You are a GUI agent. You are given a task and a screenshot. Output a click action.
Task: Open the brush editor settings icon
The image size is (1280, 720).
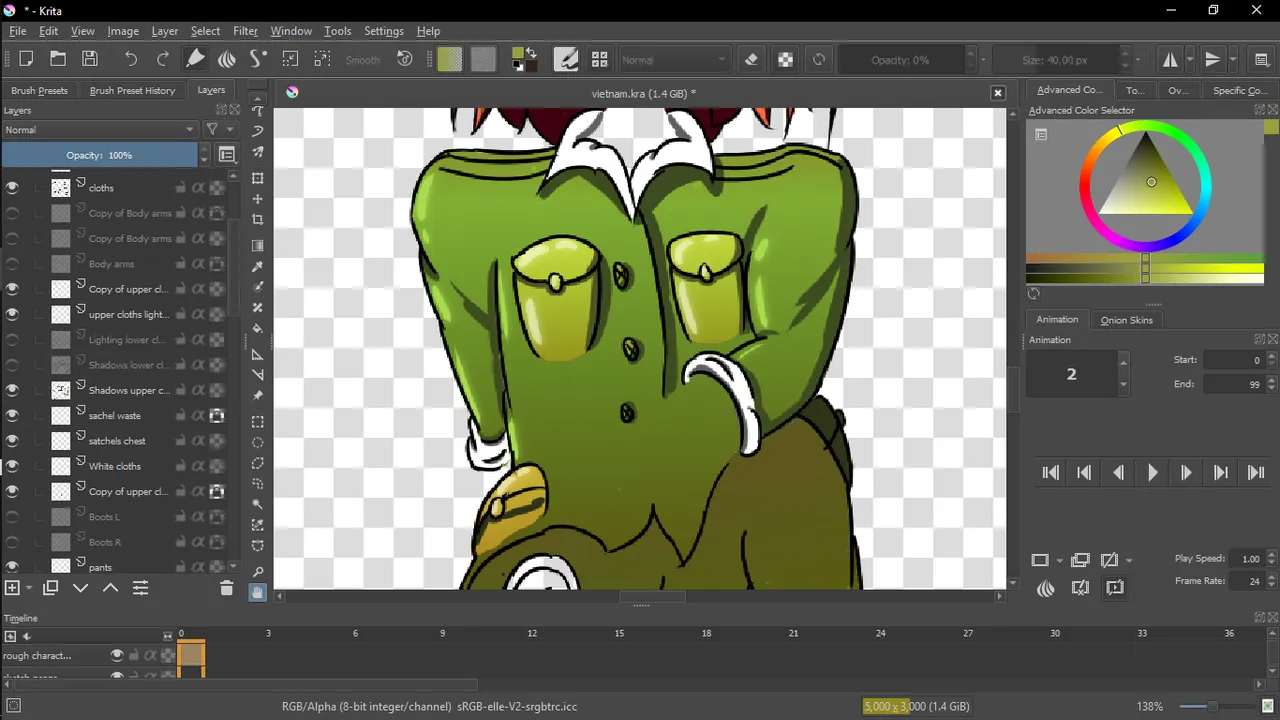566,59
